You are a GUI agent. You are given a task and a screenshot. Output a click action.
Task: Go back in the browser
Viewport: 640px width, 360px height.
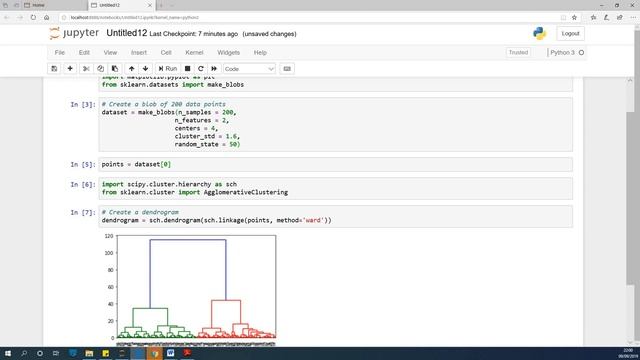(x=7, y=18)
